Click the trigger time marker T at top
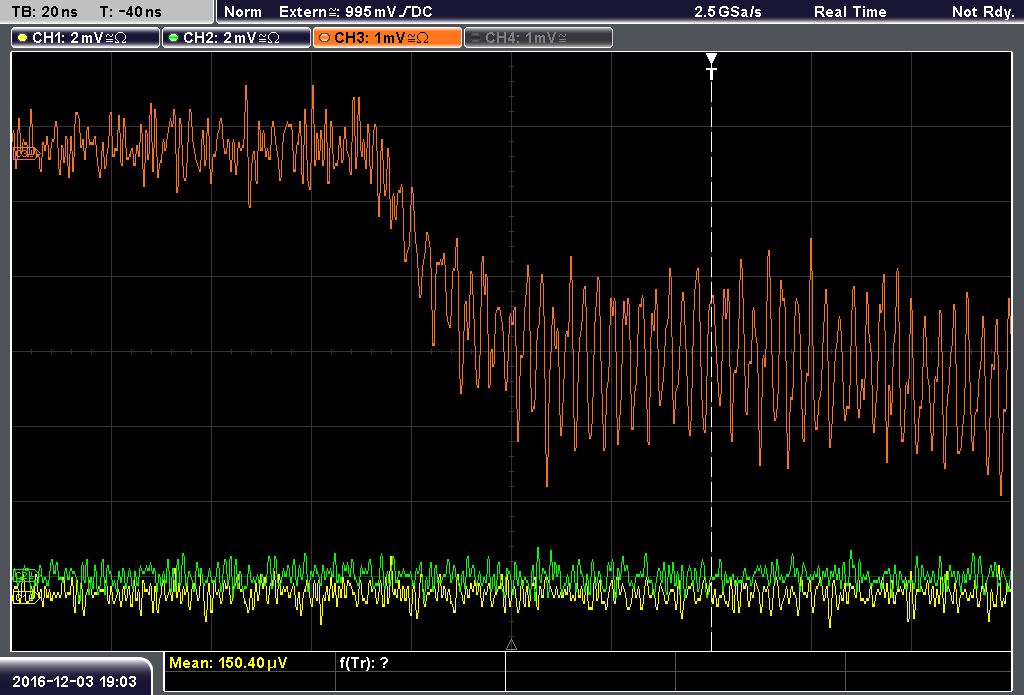Viewport: 1024px width, 695px height. click(x=711, y=66)
